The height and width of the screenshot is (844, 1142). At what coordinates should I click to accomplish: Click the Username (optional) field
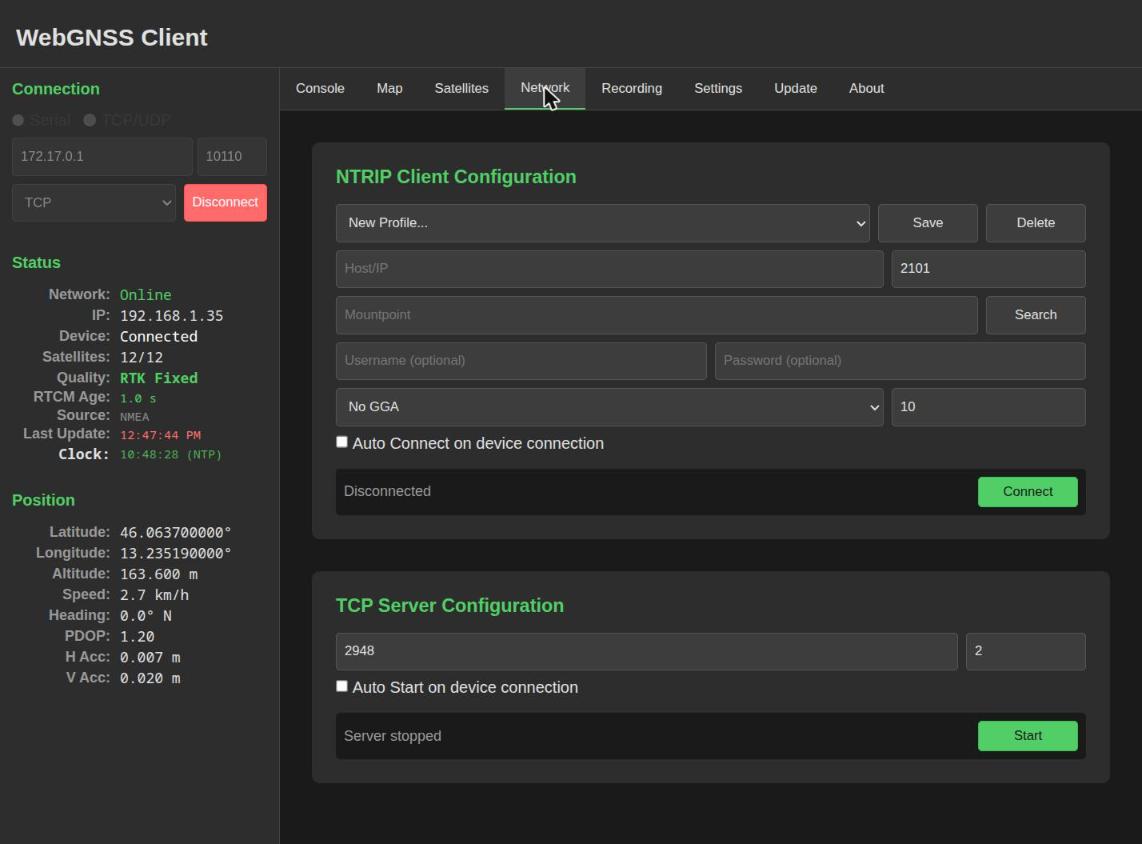pos(521,360)
